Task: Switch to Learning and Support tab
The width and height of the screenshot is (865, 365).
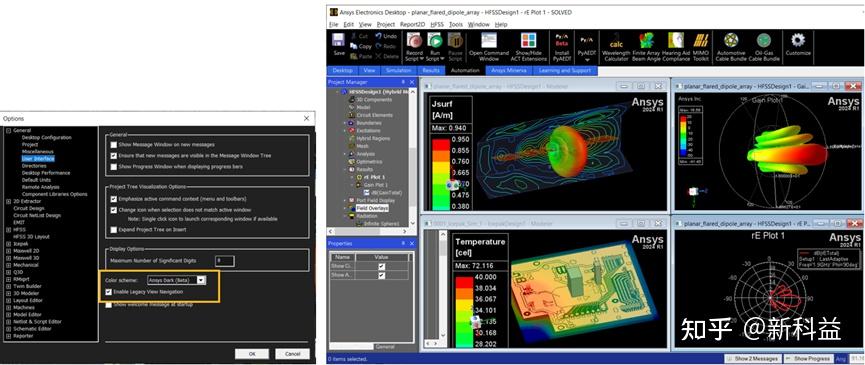Action: 564,71
